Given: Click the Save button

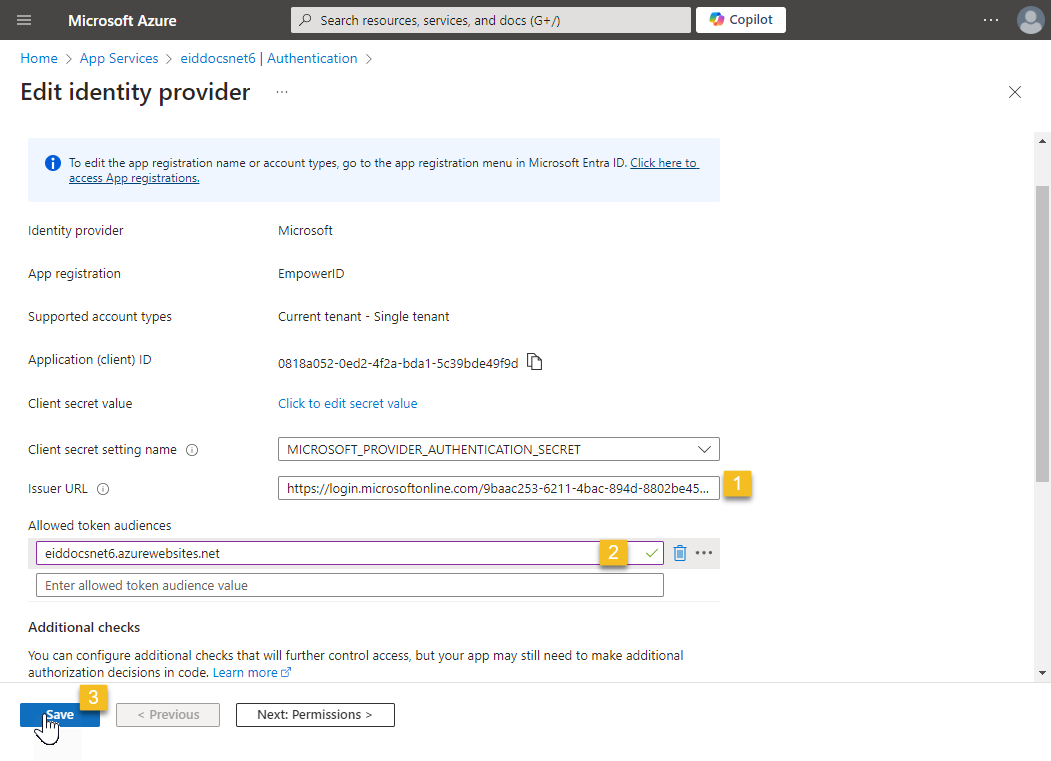Looking at the screenshot, I should tap(60, 715).
